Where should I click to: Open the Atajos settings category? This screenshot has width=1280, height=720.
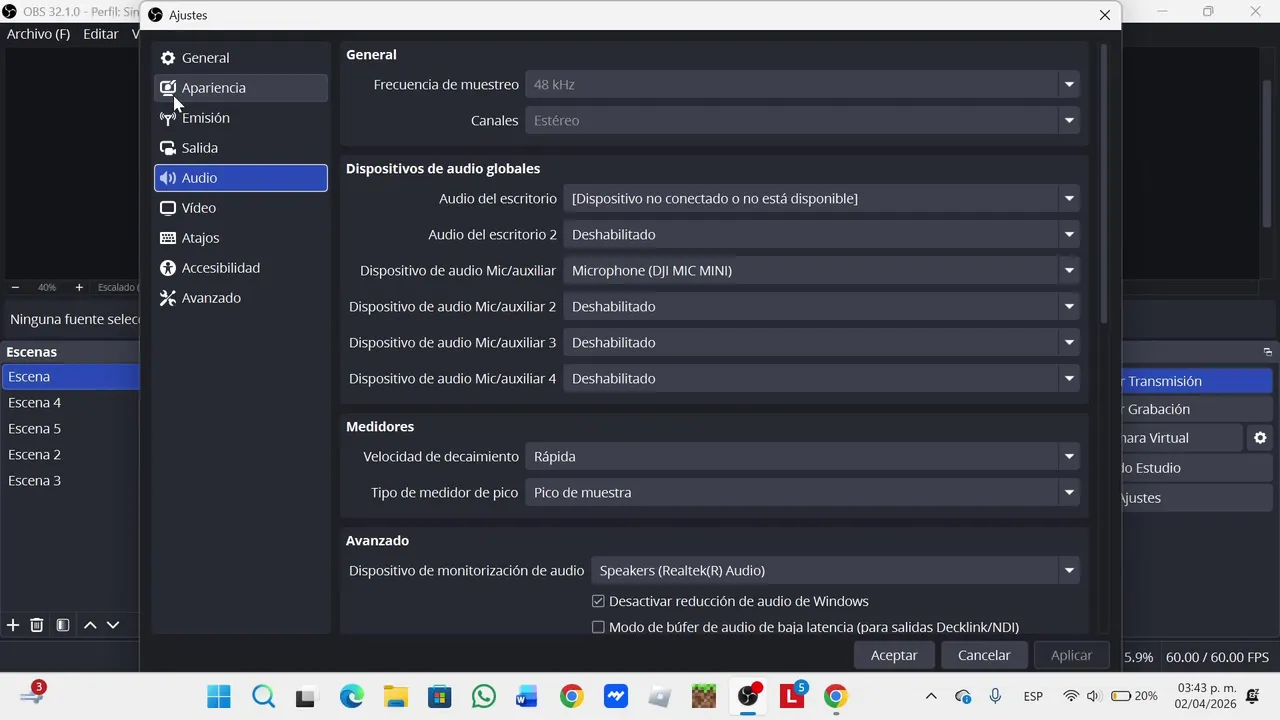pyautogui.click(x=240, y=238)
